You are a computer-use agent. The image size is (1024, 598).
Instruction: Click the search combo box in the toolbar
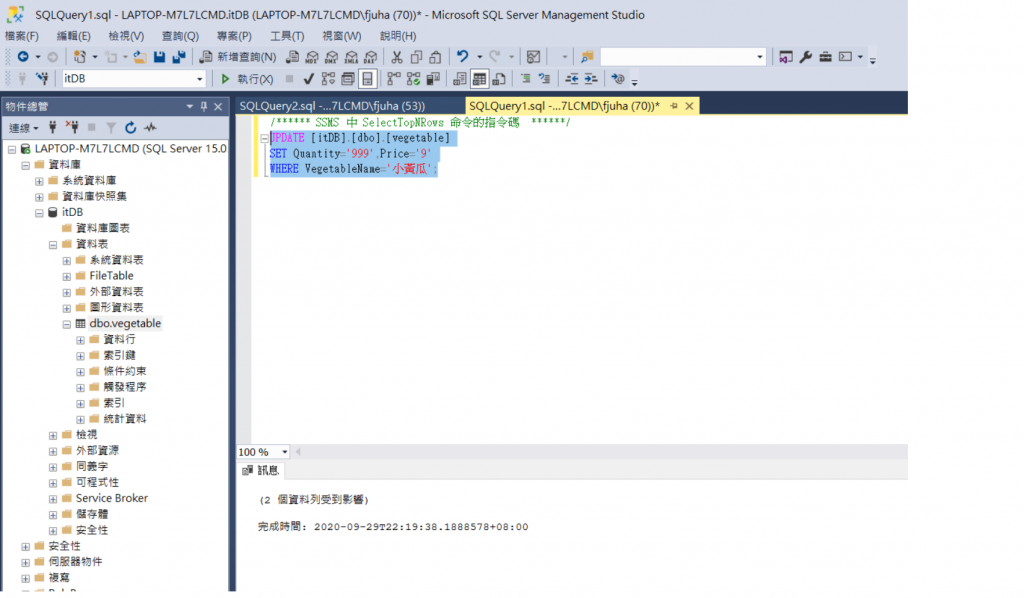point(683,57)
